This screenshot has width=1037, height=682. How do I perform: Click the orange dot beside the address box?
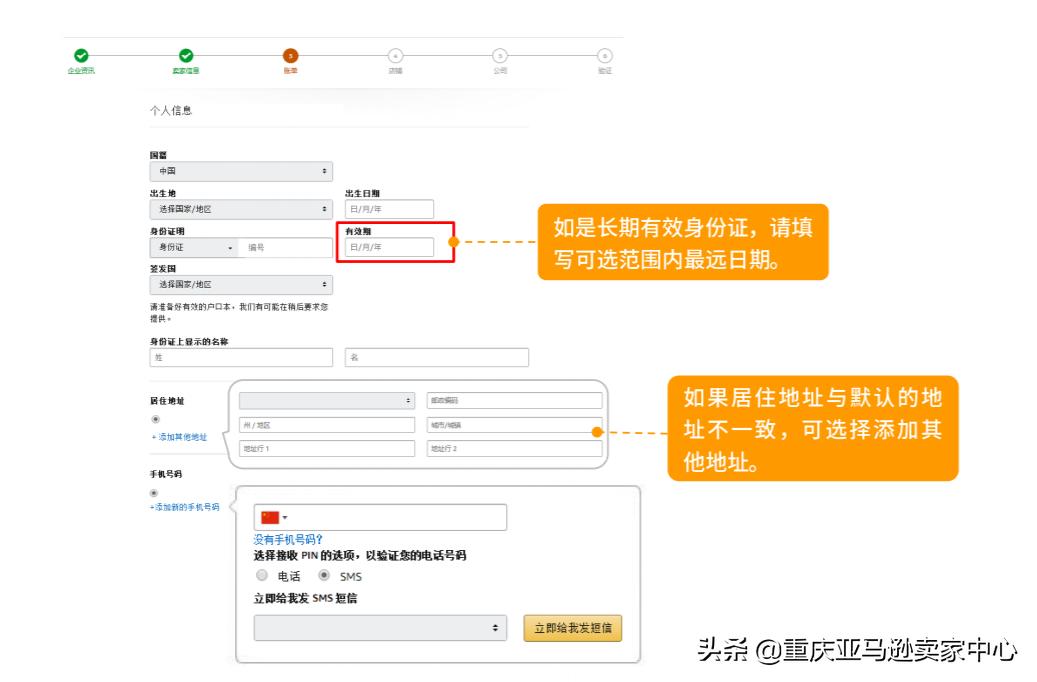point(597,431)
